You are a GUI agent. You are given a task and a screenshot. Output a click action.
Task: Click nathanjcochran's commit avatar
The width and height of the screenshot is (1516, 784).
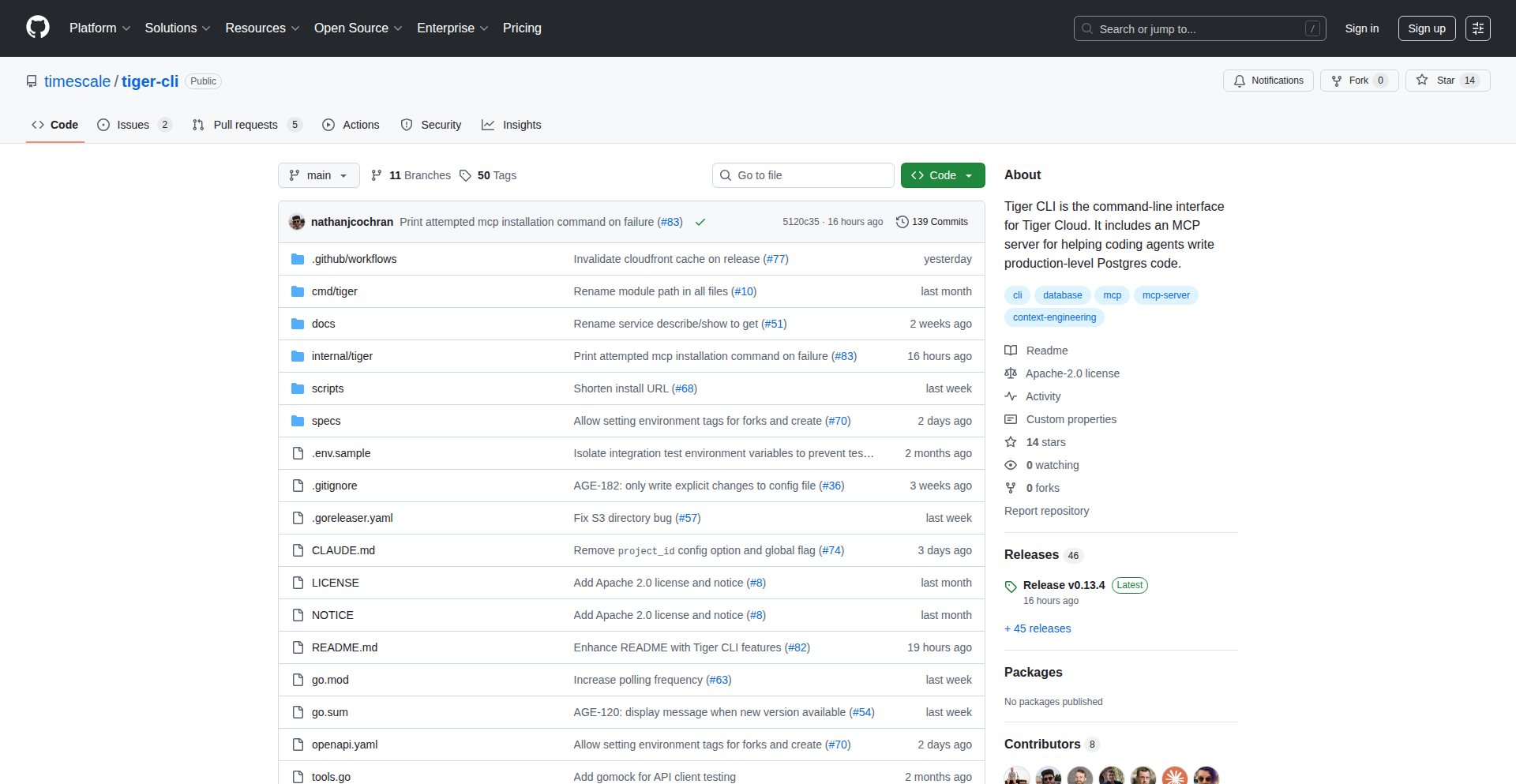click(296, 222)
